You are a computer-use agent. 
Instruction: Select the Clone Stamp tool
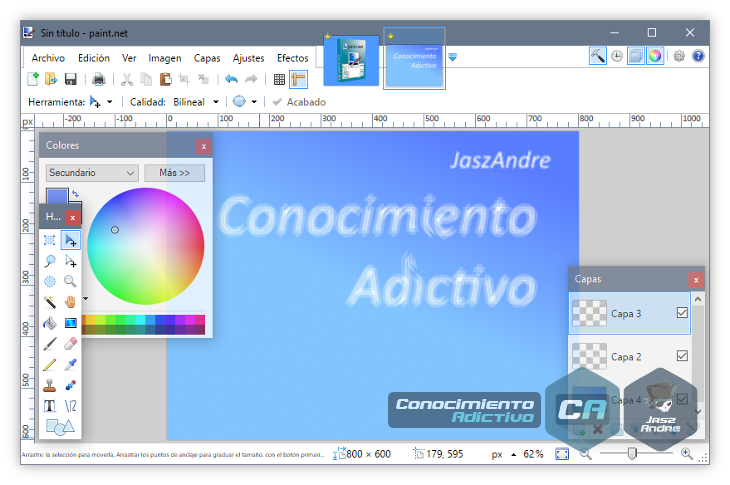click(50, 385)
